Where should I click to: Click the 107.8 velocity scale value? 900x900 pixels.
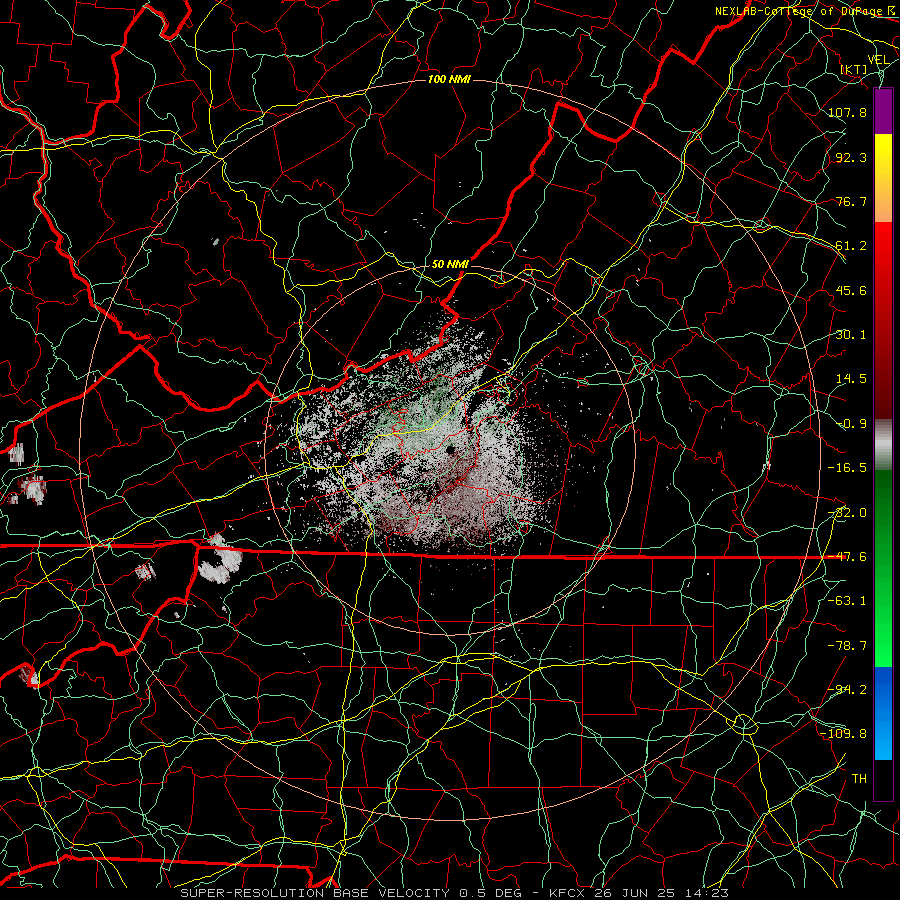point(847,112)
